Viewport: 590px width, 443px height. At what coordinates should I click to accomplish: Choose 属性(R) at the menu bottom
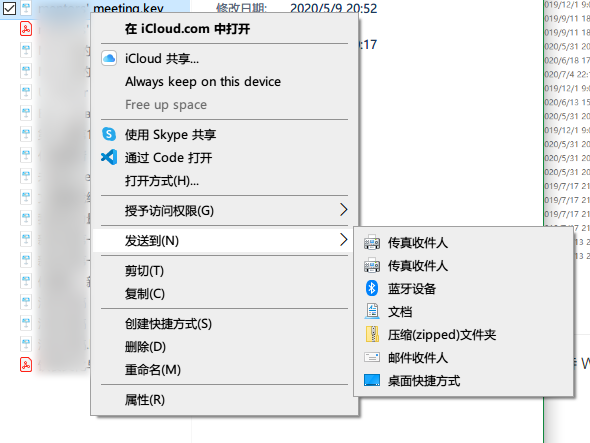145,400
